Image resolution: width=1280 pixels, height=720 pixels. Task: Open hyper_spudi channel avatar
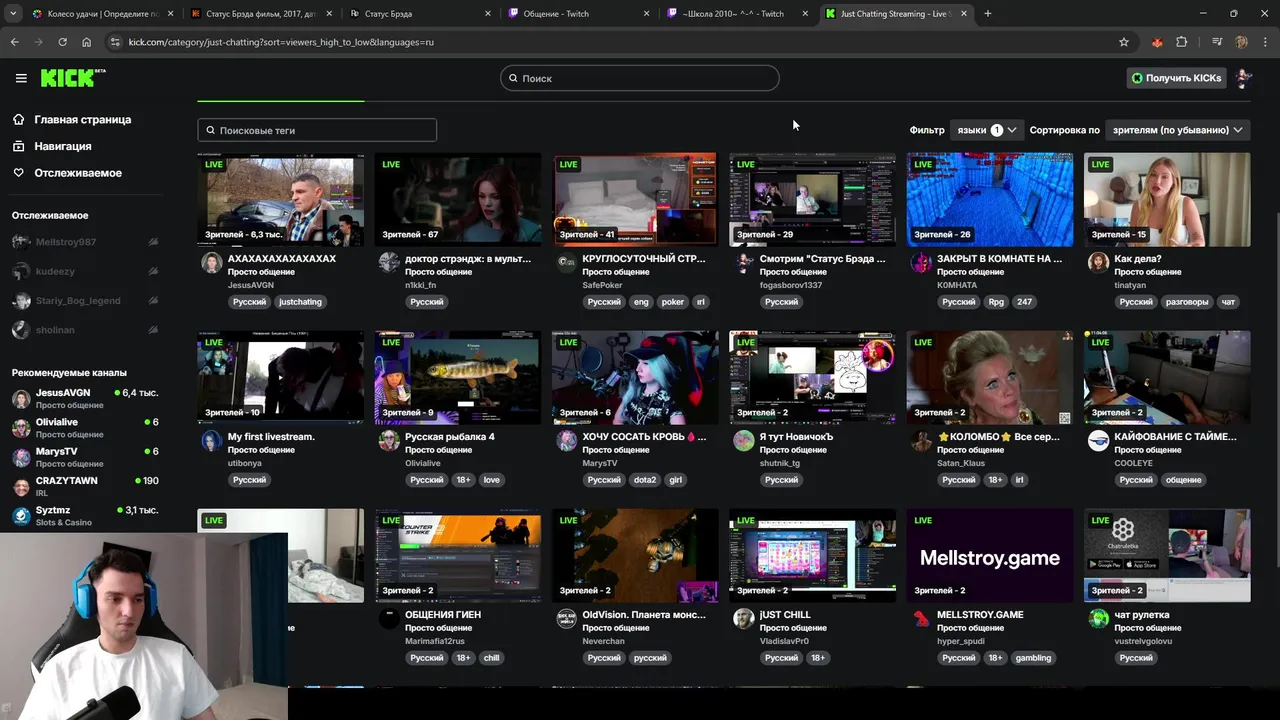click(921, 619)
